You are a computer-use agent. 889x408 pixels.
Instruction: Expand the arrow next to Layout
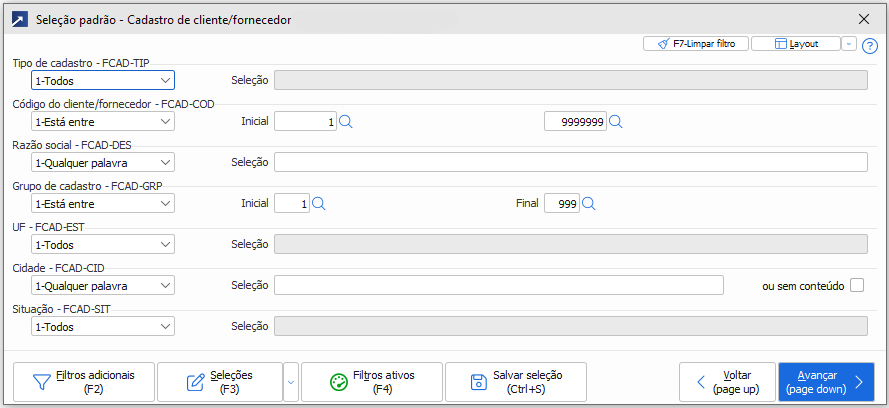(x=848, y=44)
